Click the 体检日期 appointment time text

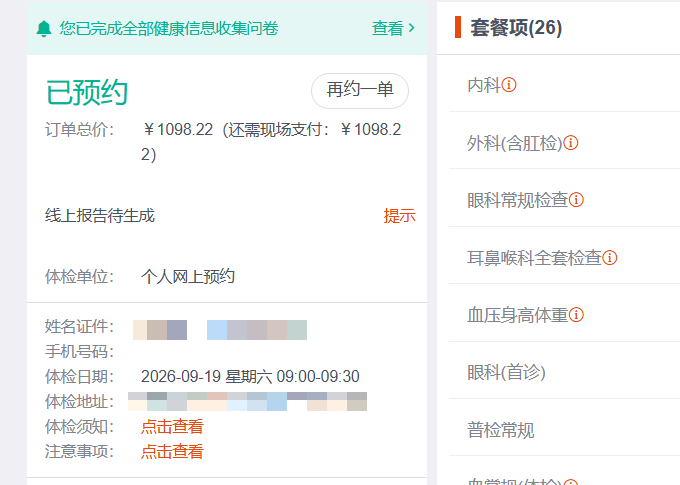250,377
